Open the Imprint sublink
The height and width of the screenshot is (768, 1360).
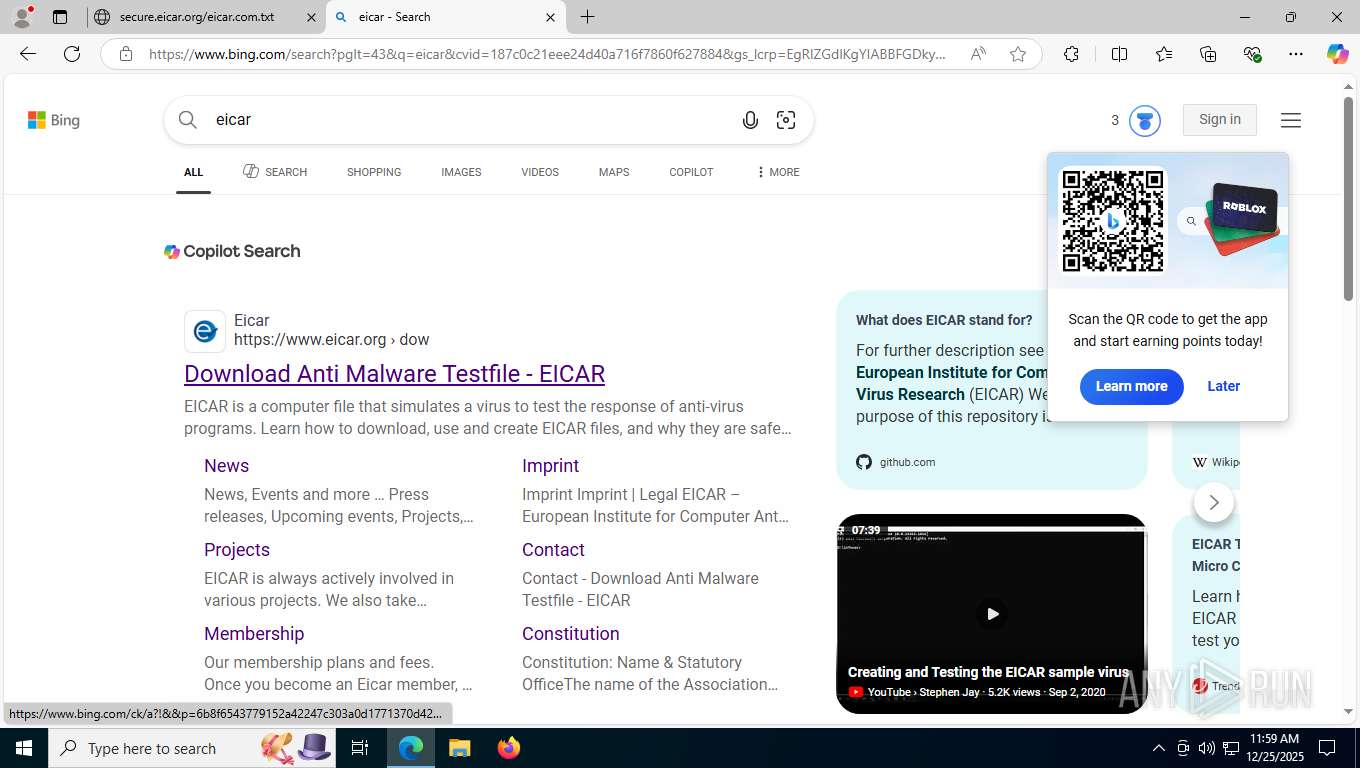click(x=550, y=466)
